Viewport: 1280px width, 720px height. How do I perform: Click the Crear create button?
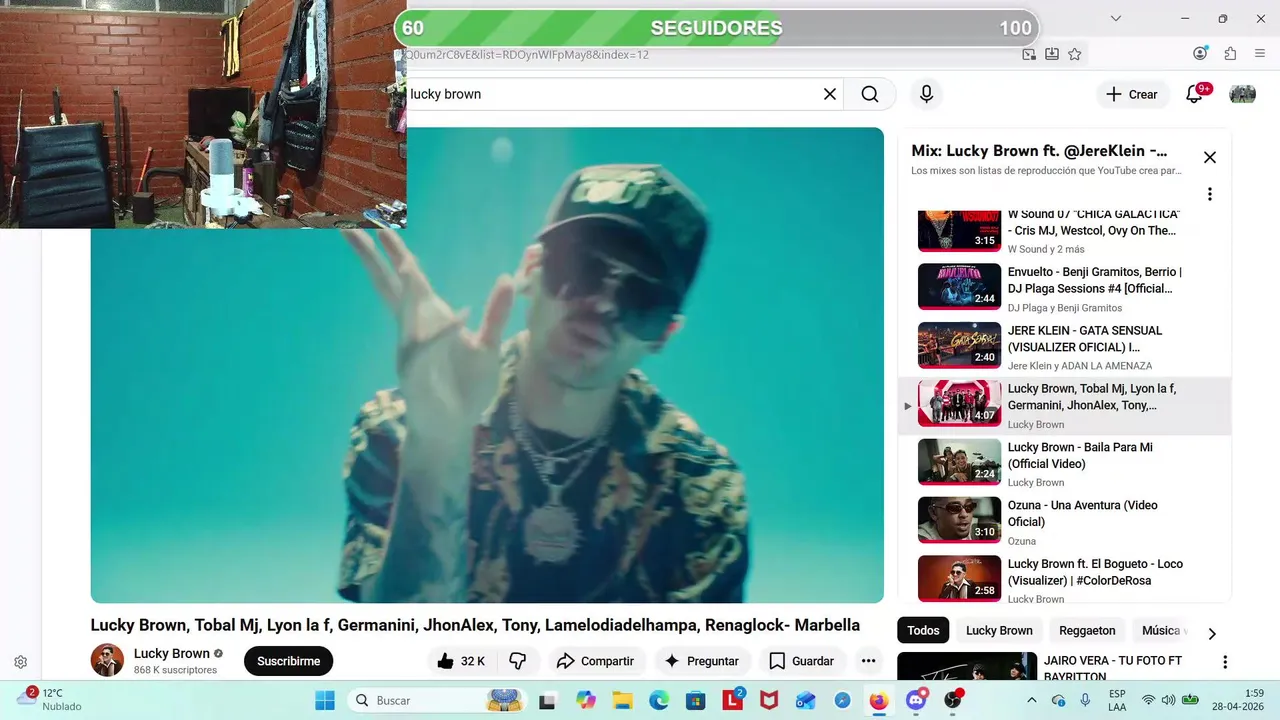click(1132, 94)
